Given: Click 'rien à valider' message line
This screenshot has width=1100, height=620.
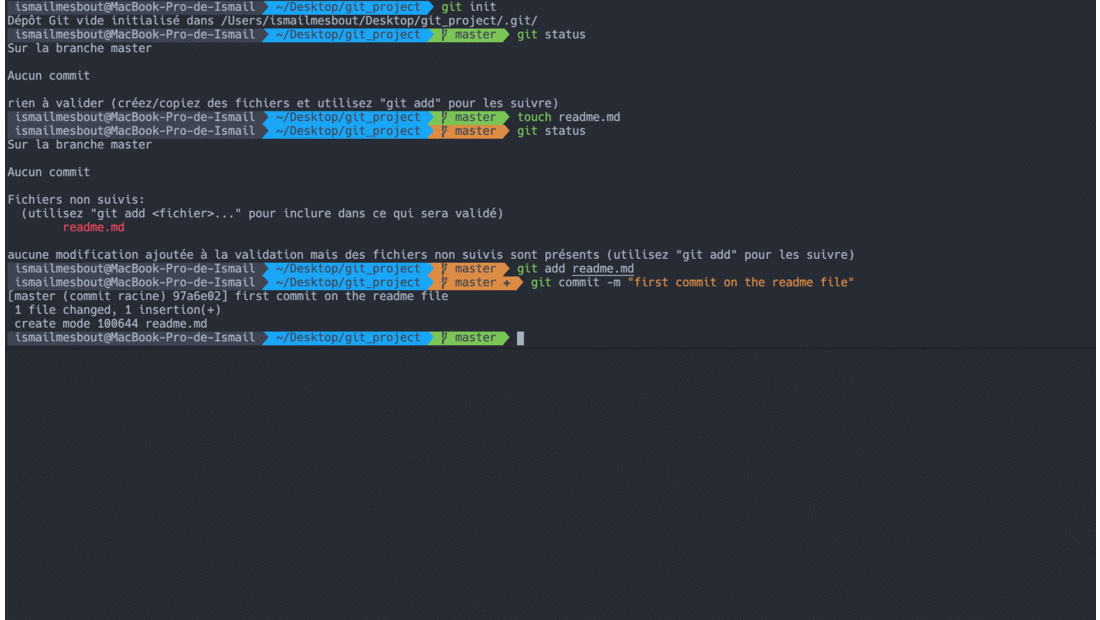Looking at the screenshot, I should 283,103.
